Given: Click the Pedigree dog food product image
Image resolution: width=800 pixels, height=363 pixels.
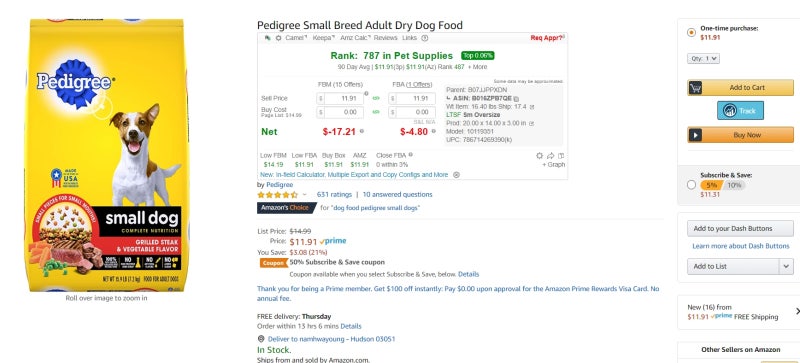Looking at the screenshot, I should (x=106, y=155).
